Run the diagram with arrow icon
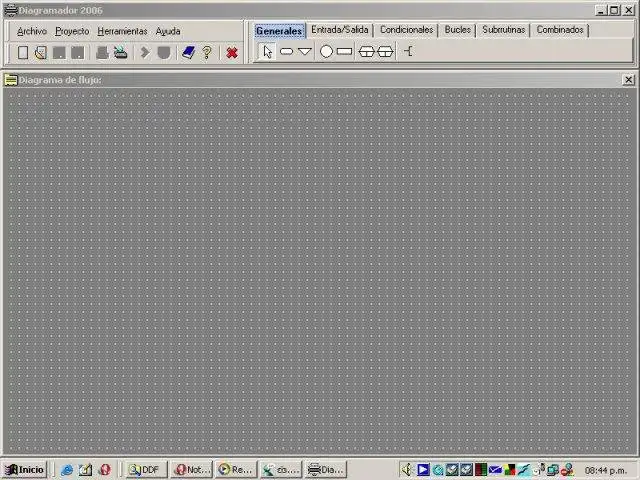 click(144, 53)
